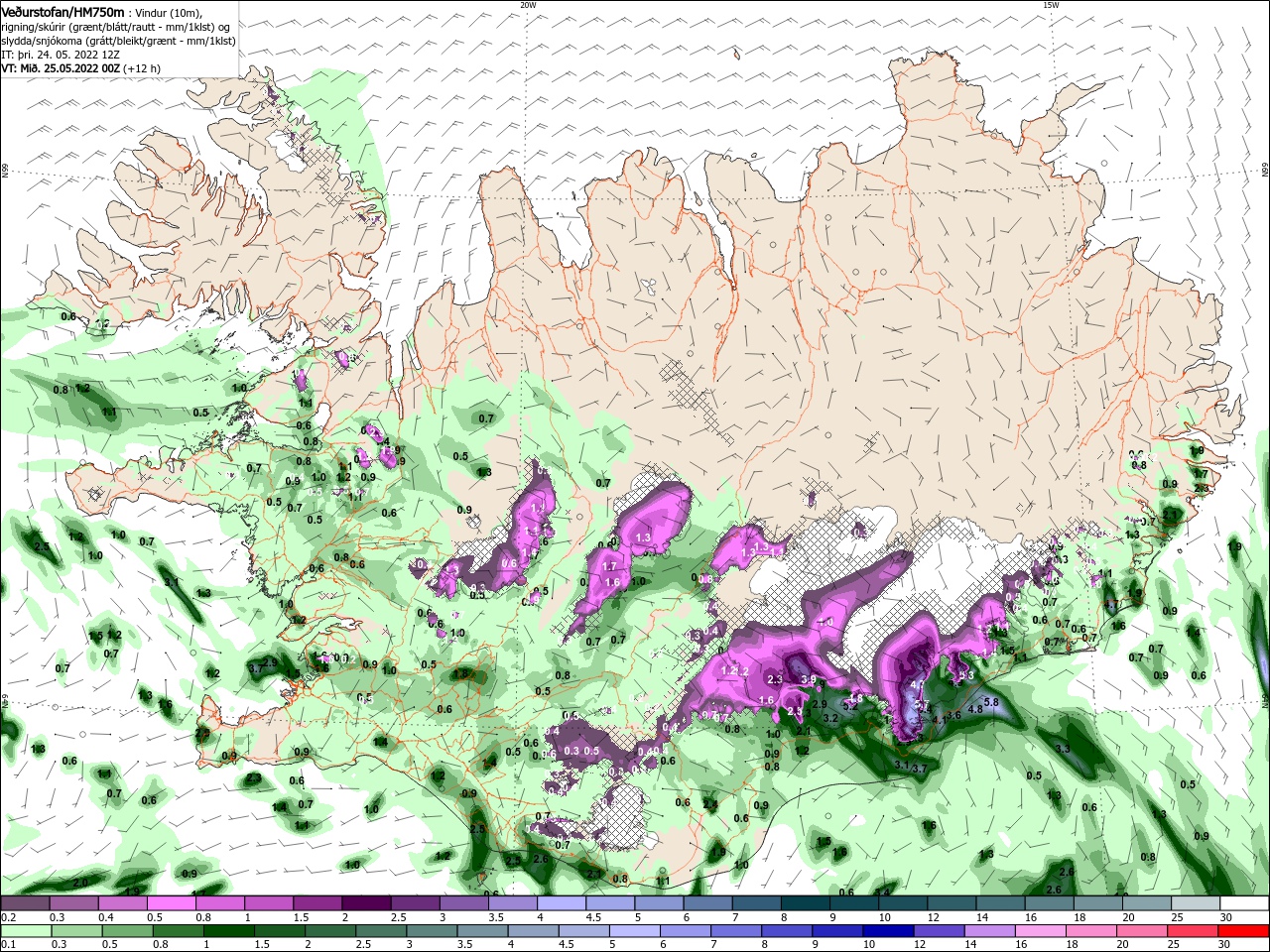Click the 'rigning/skúrir' description line in the header

[x=116, y=27]
